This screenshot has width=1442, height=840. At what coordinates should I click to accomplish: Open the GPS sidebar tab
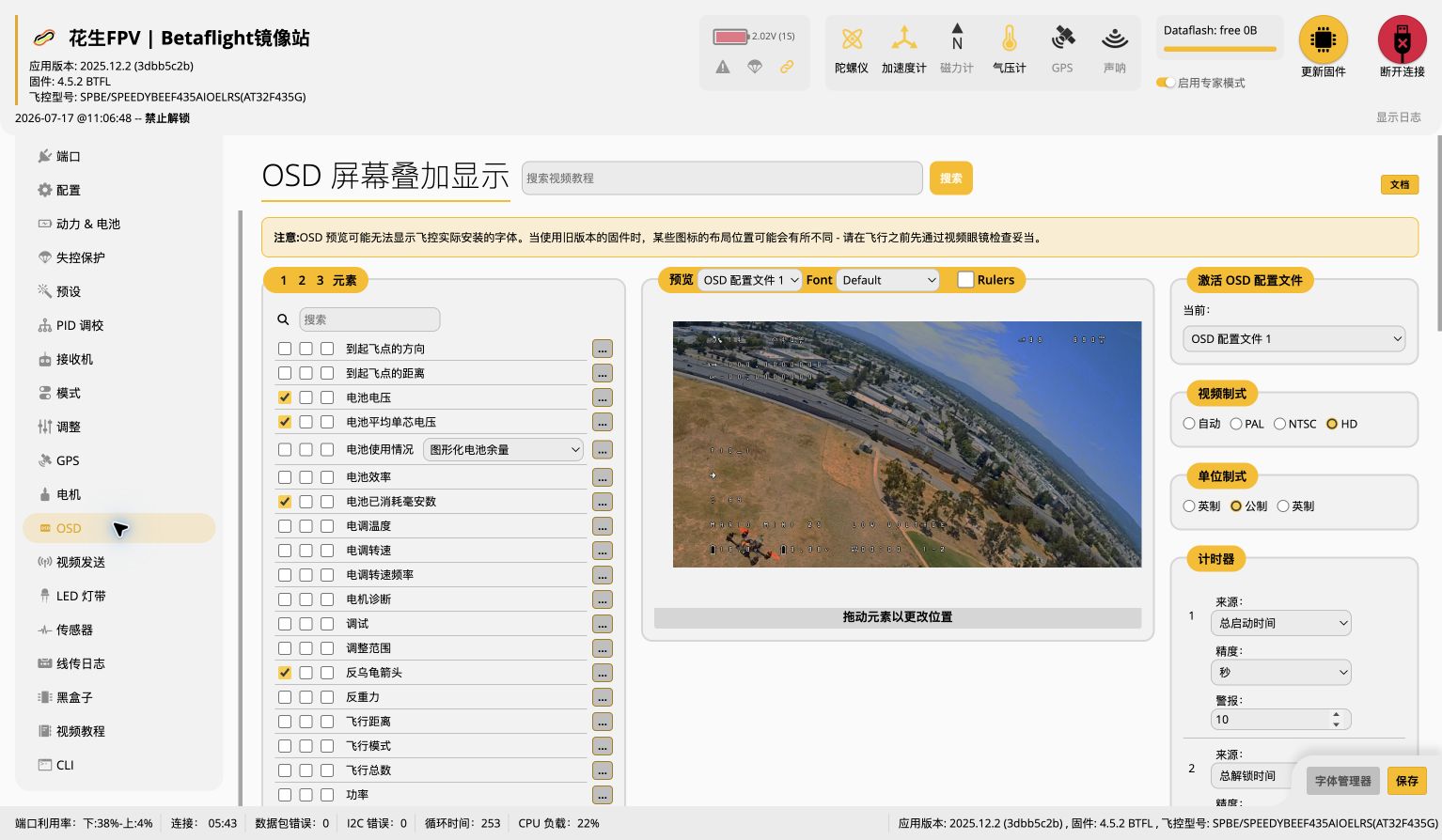(119, 460)
